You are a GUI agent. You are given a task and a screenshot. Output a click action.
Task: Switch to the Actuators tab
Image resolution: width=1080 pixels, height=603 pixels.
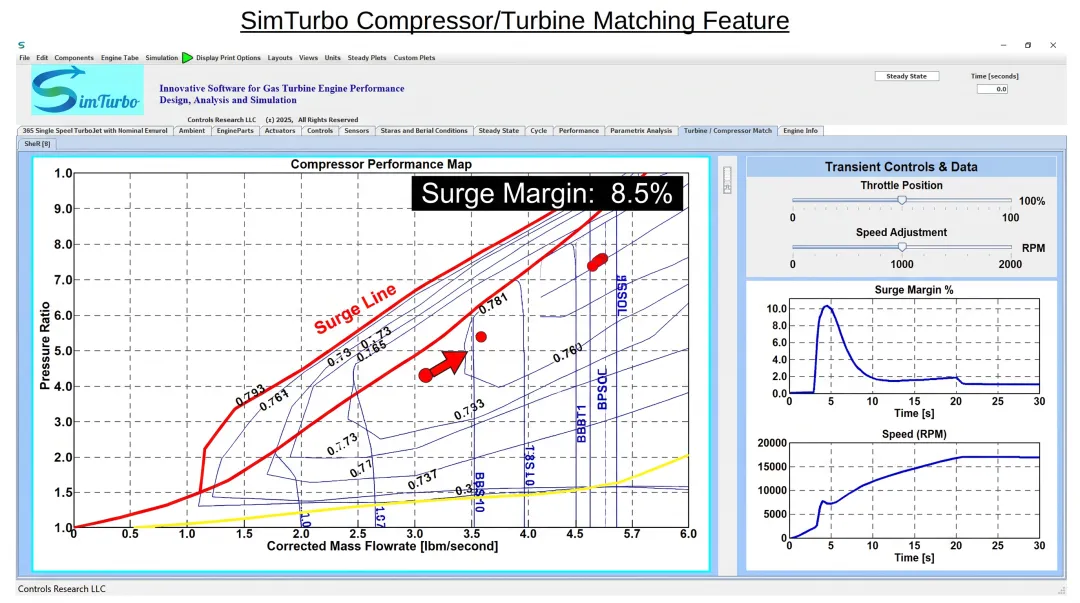280,131
